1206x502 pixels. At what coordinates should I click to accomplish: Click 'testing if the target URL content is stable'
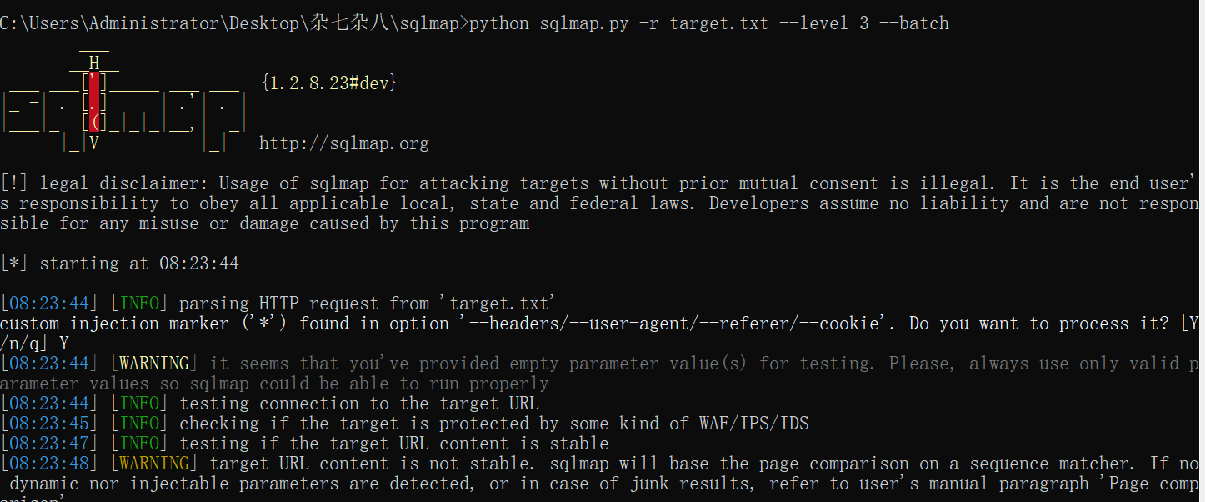(x=394, y=443)
